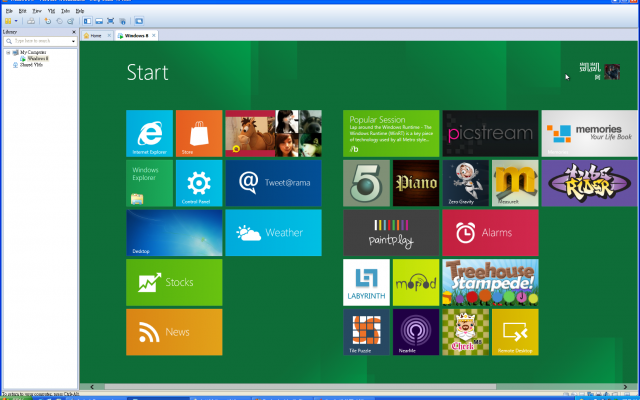The height and width of the screenshot is (400, 640).
Task: Launch the Labyrinth tile
Action: click(x=367, y=282)
